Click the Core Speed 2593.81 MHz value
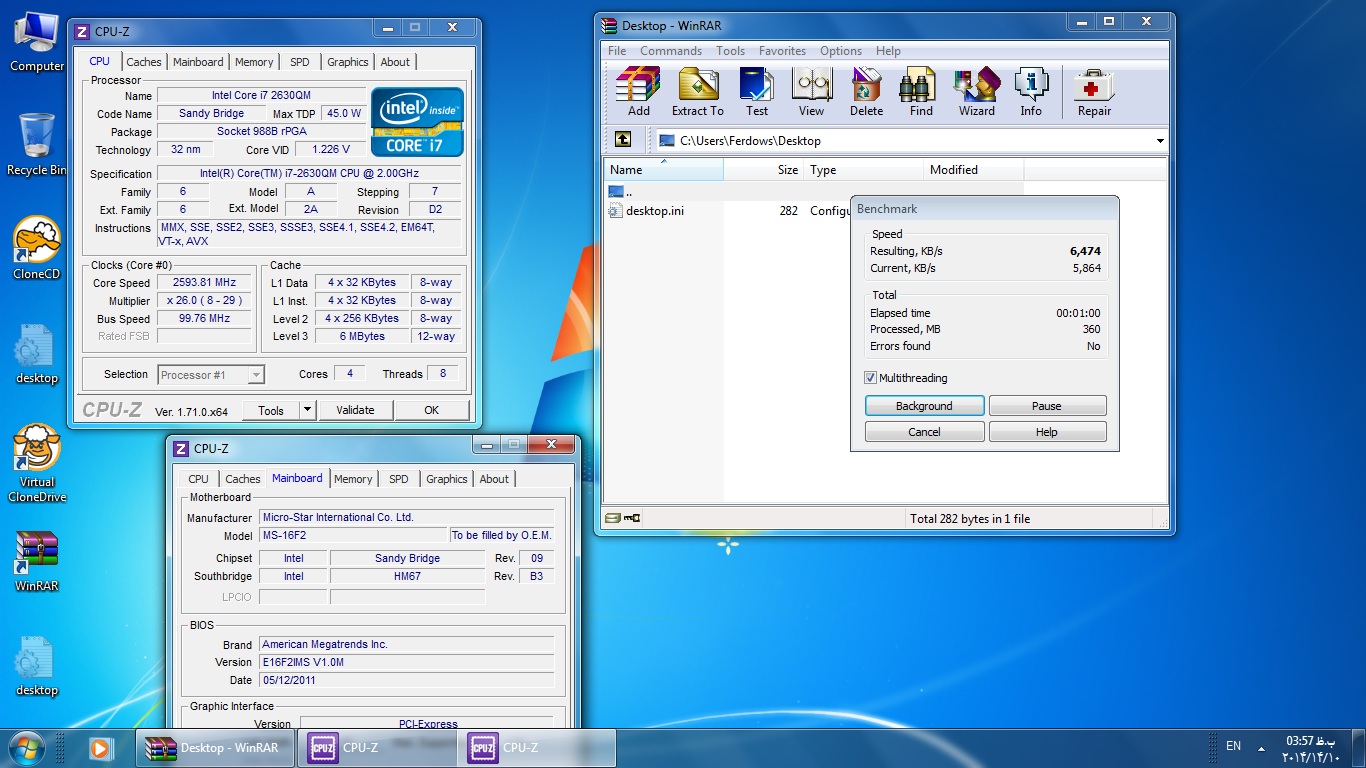Screen dimensions: 1366x768 204,283
